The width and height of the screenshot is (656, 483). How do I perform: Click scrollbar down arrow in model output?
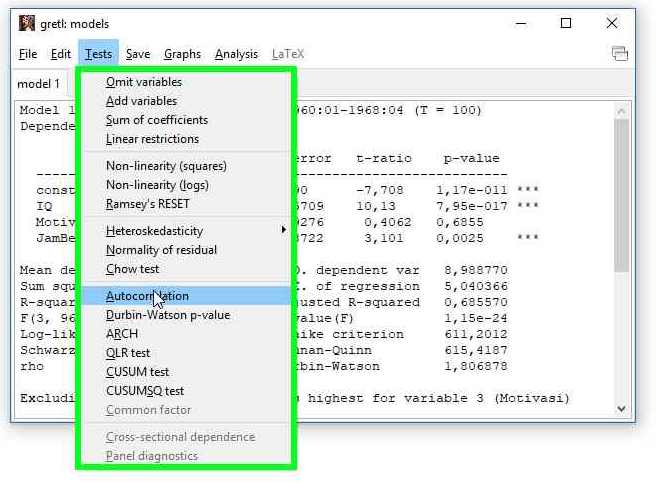coord(622,408)
